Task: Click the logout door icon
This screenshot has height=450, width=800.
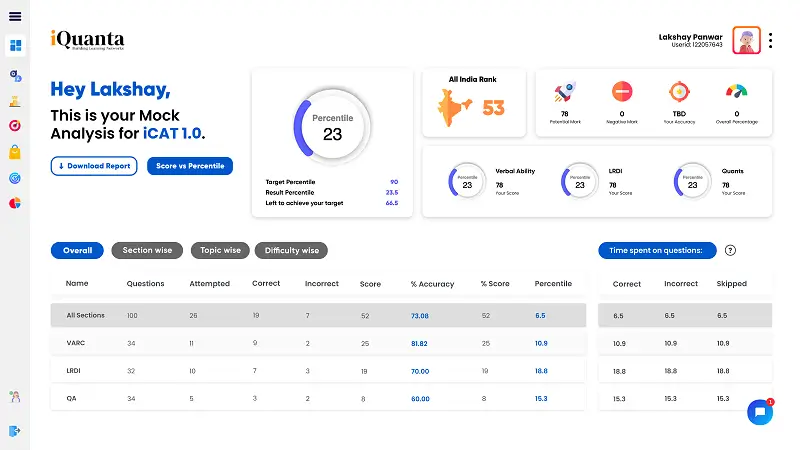Action: click(14, 431)
